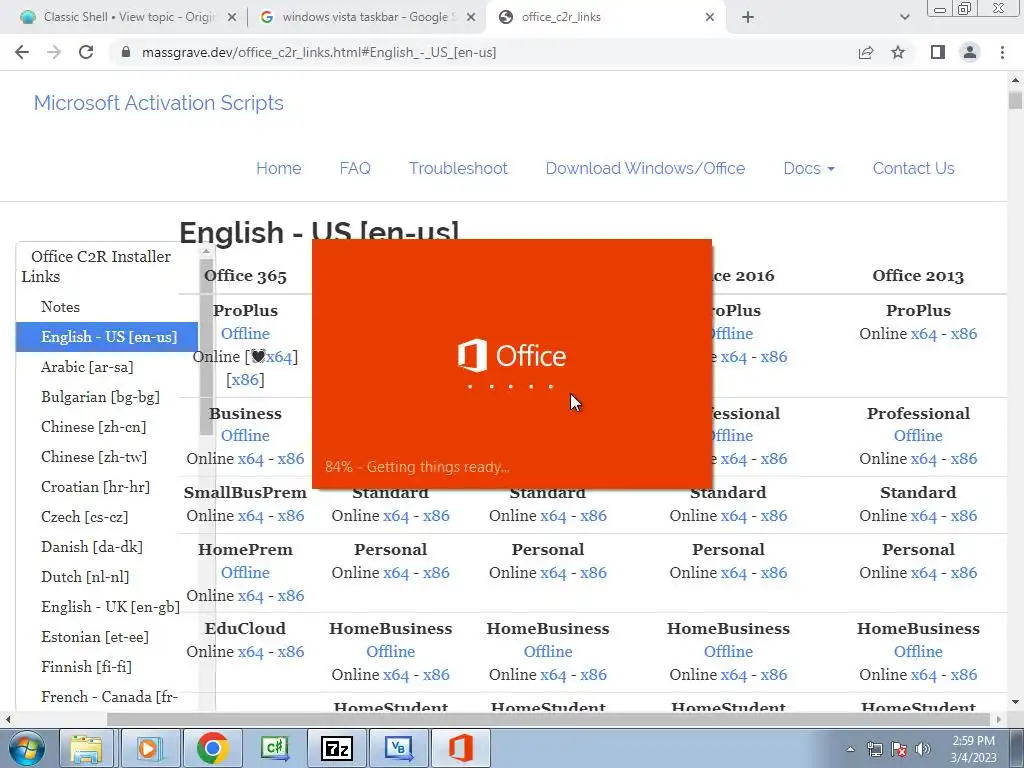Open a new tab with plus button

pyautogui.click(x=748, y=18)
